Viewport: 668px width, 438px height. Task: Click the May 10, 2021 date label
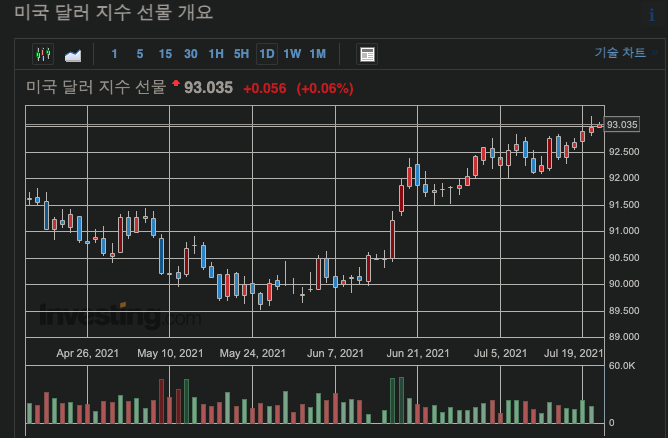[x=170, y=353]
